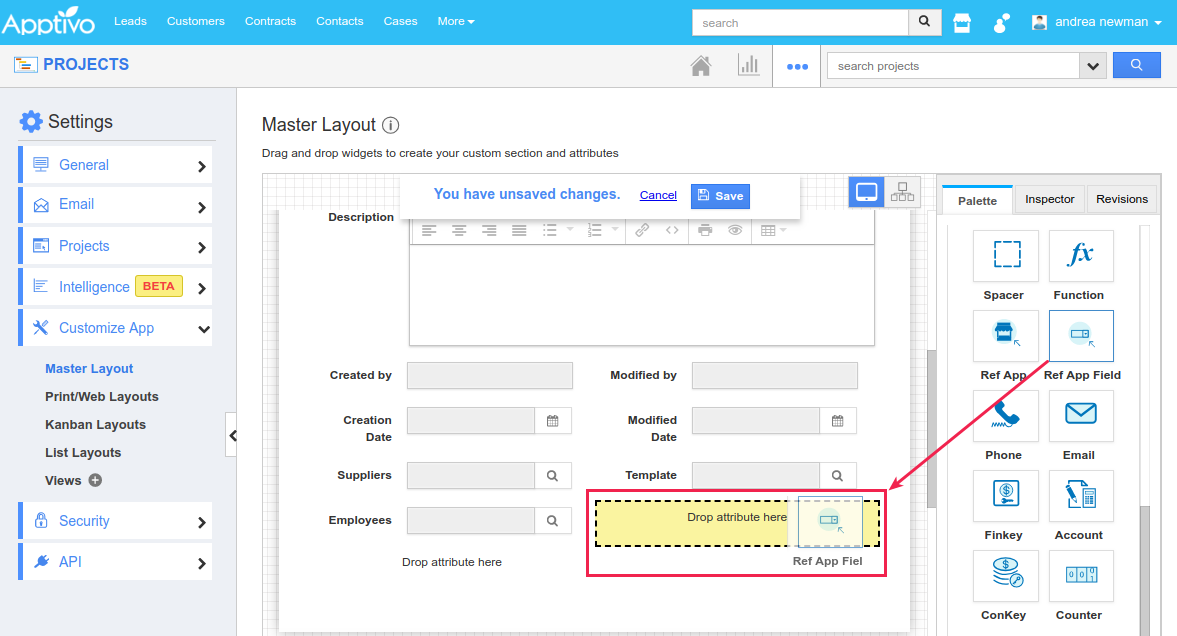Click inside the global search field
The width and height of the screenshot is (1177, 636).
(798, 21)
